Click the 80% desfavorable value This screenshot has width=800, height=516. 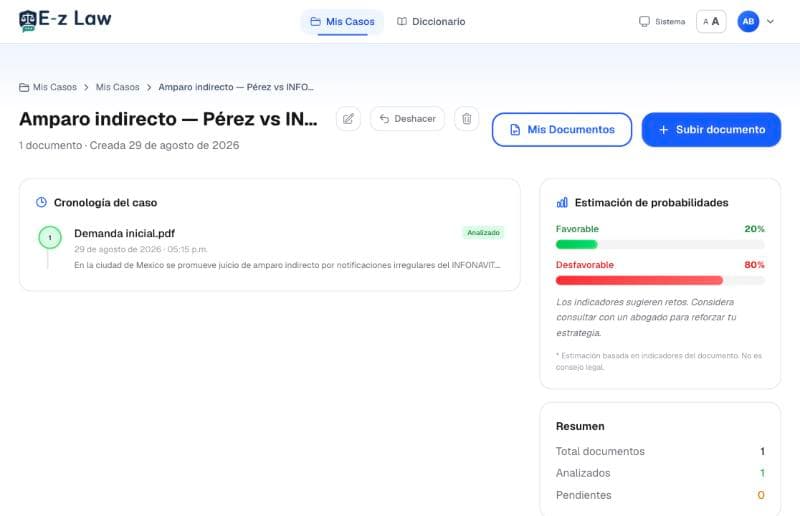[754, 265]
